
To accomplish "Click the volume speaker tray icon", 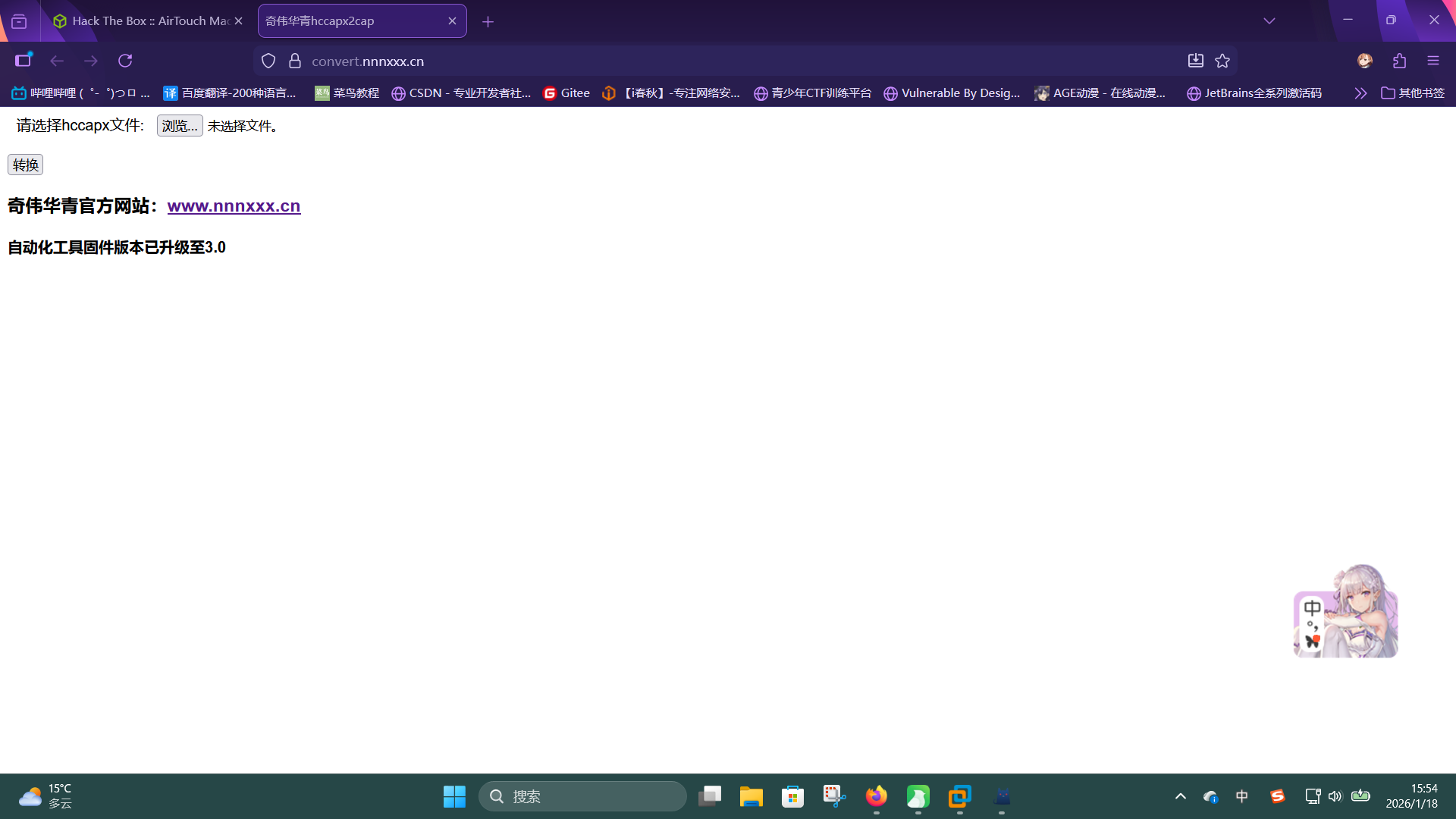I will click(x=1335, y=796).
